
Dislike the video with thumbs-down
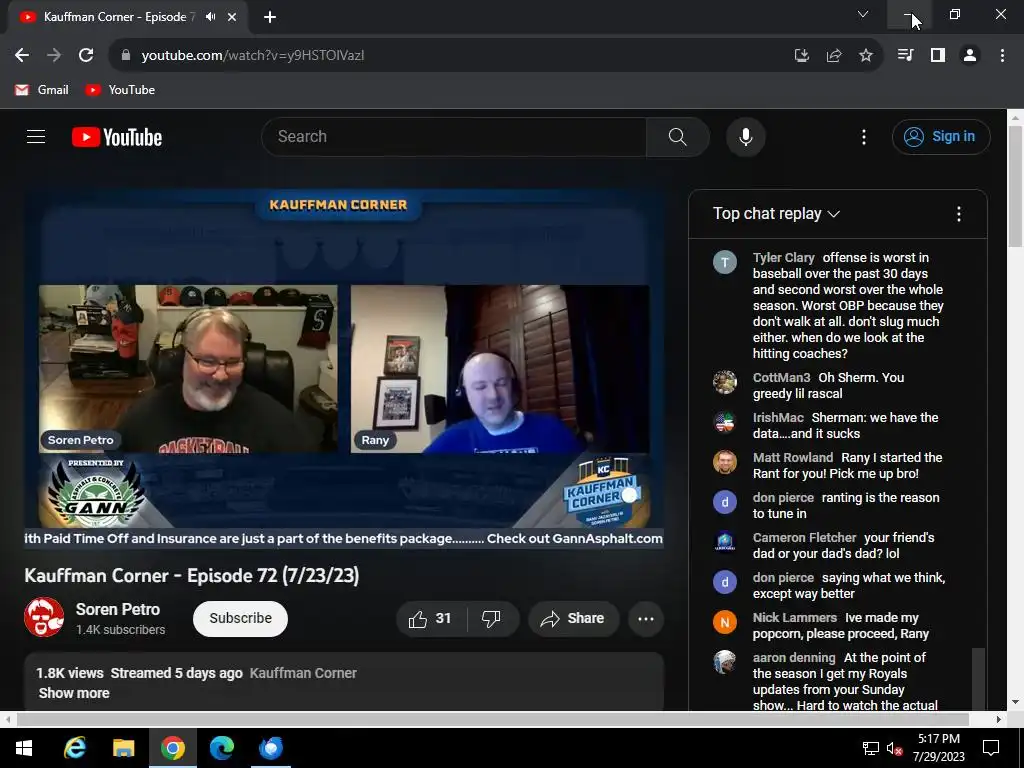pos(492,618)
